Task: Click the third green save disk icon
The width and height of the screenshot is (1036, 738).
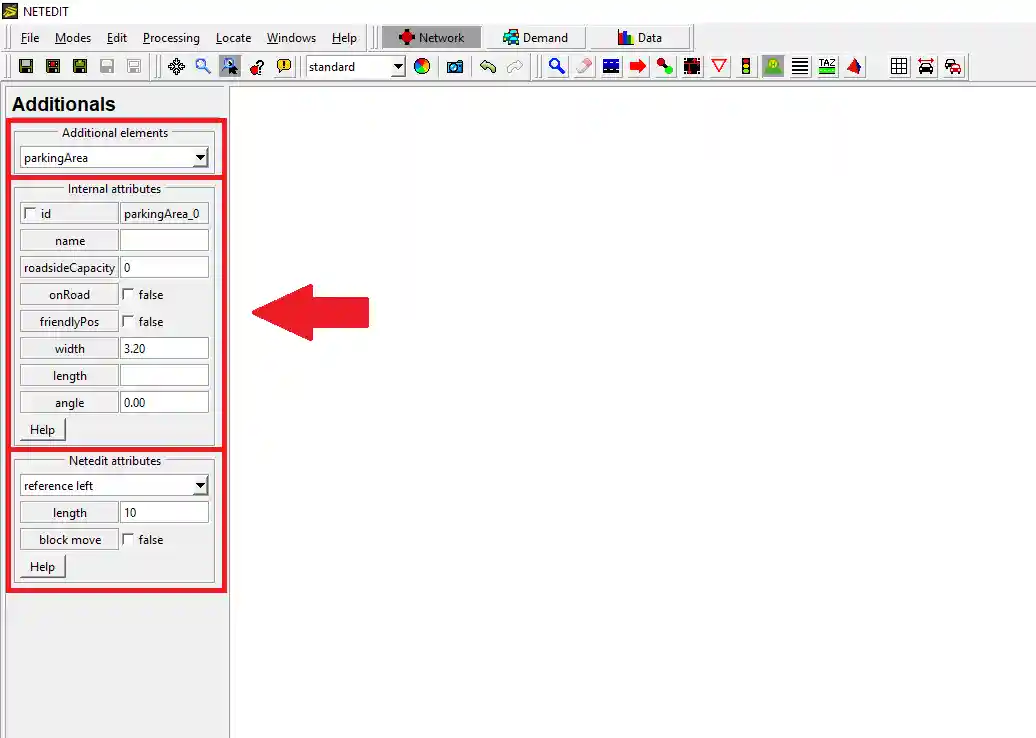Action: [80, 67]
